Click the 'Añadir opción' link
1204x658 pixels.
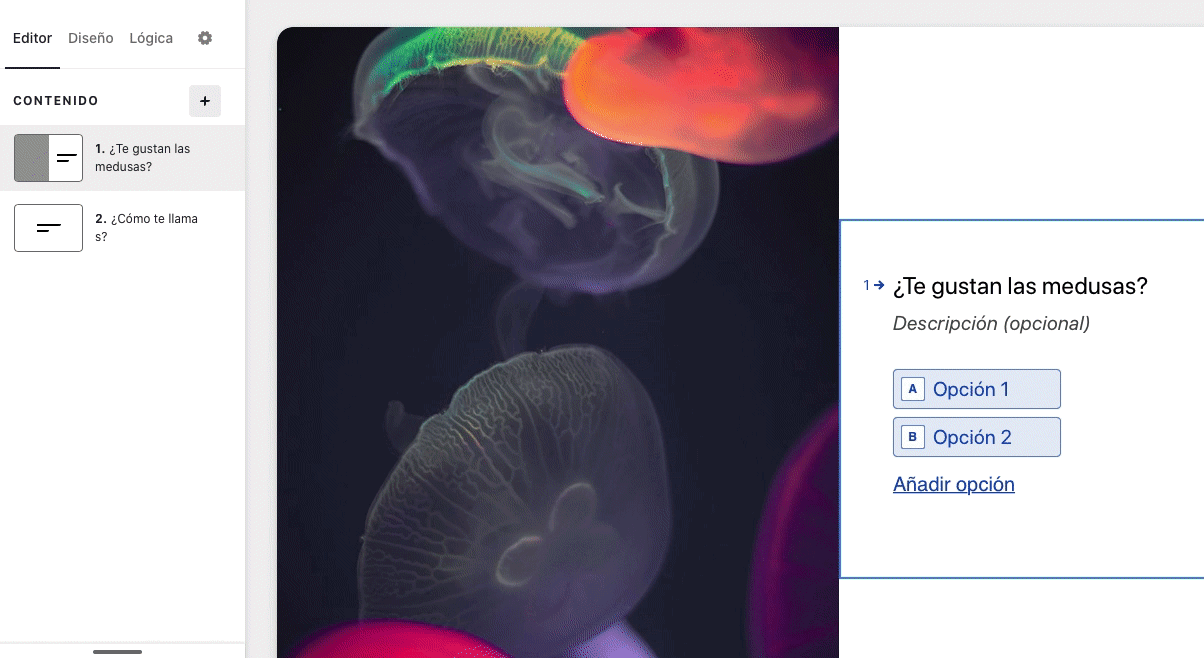pos(954,484)
